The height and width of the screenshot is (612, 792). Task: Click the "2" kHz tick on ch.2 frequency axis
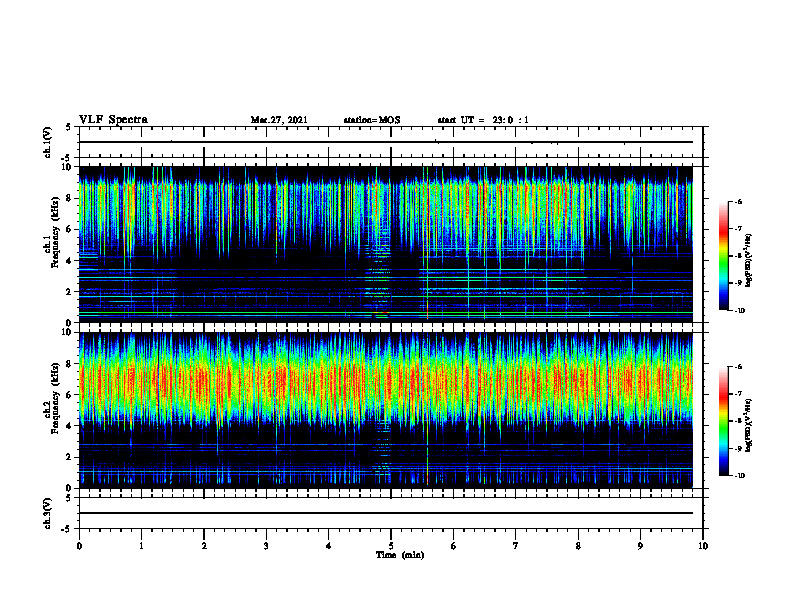pyautogui.click(x=69, y=457)
